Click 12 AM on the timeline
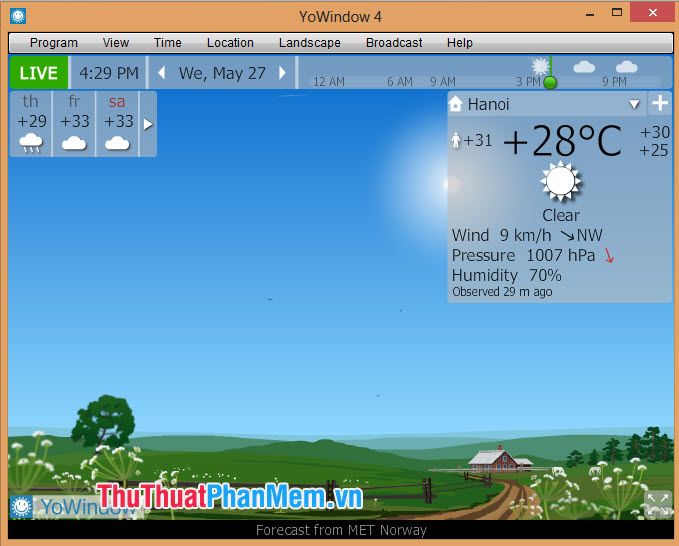Screen dimensions: 679x546 click(329, 82)
